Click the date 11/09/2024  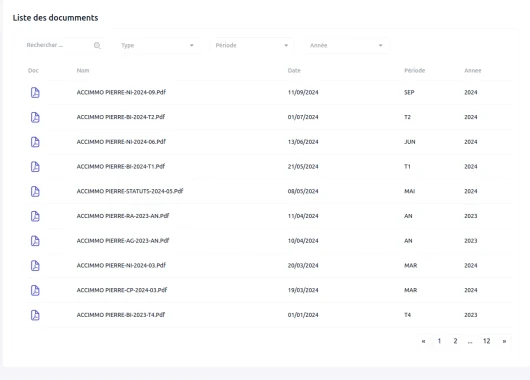click(303, 92)
